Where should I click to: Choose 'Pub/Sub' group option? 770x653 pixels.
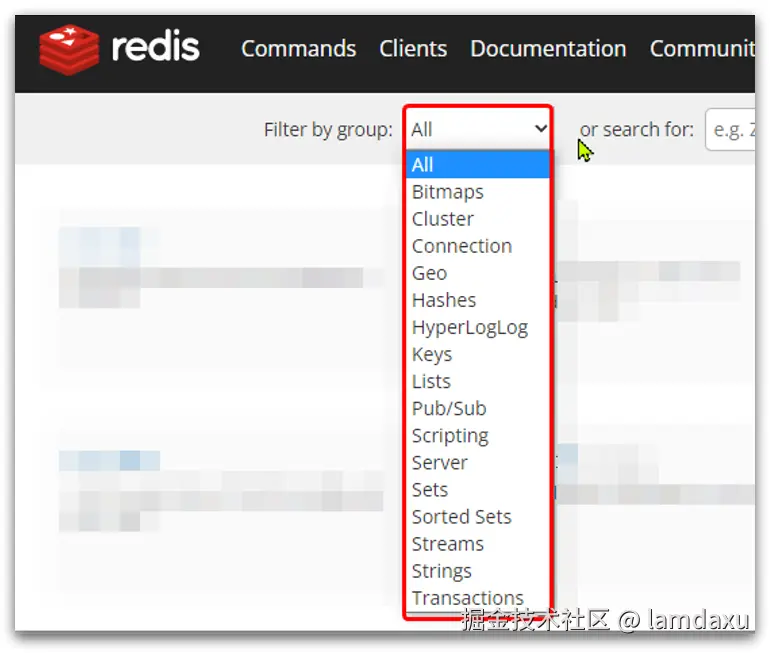click(478, 408)
